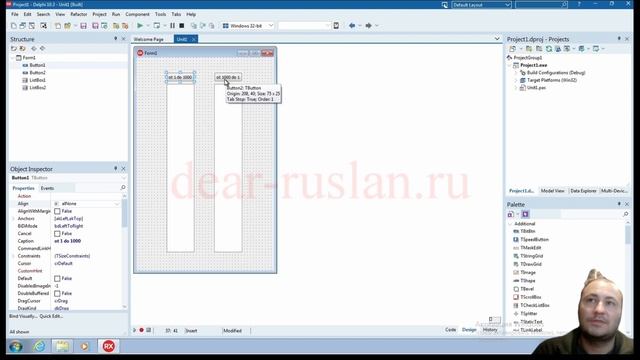
Task: Select Button2 in the Structure tree
Action: point(37,73)
